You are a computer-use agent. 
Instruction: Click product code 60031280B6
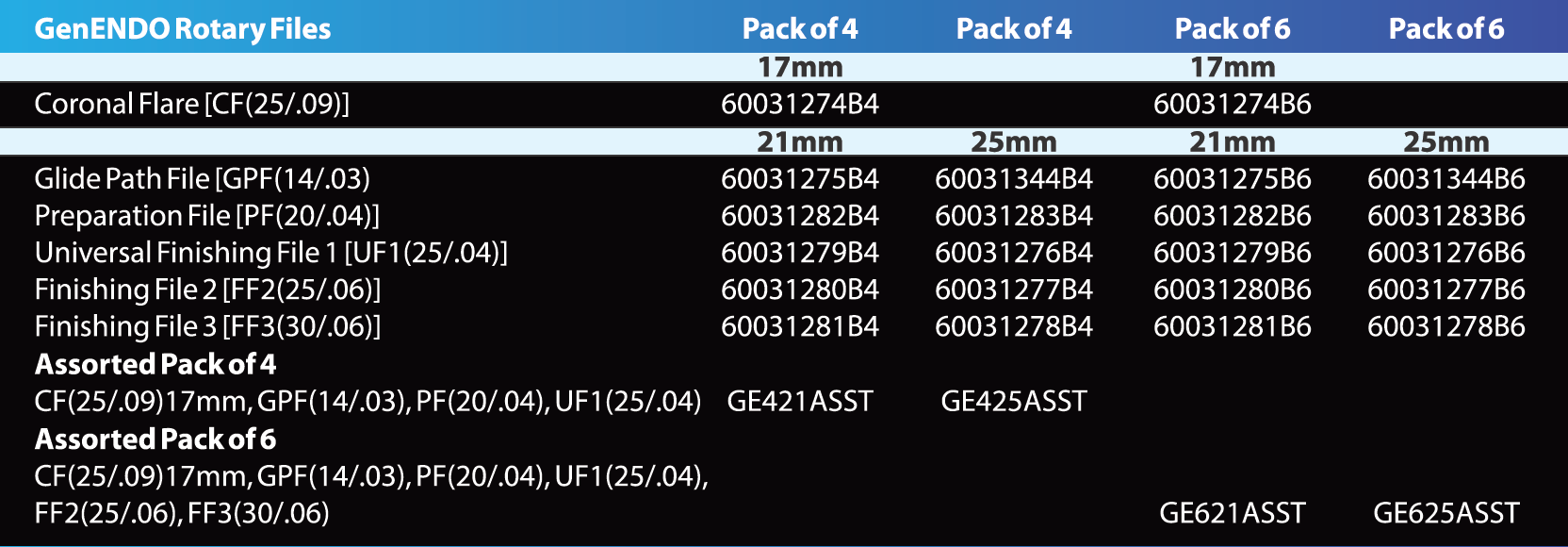(1232, 290)
